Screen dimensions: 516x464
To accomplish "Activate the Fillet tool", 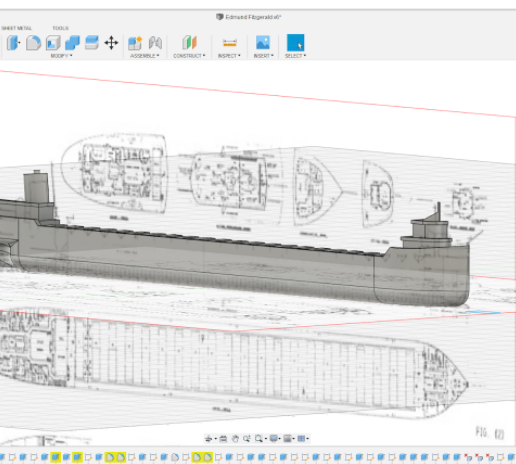I will (x=33, y=43).
